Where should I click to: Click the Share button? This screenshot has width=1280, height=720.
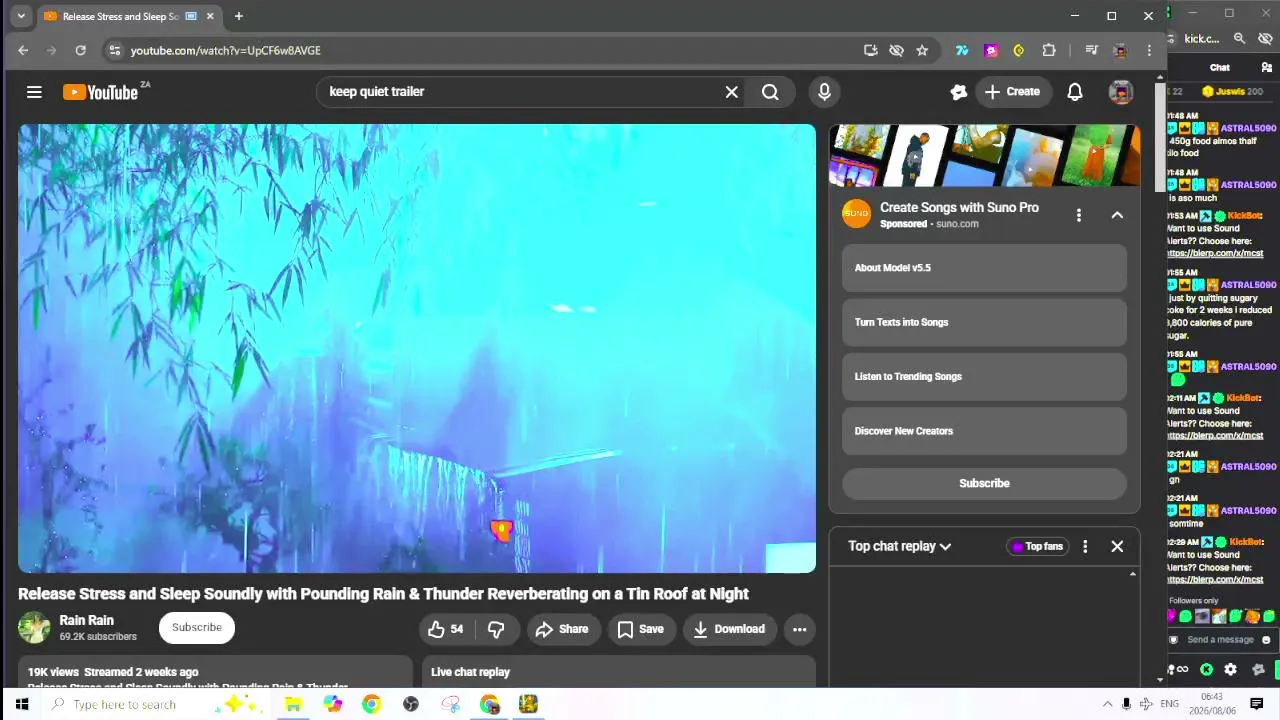point(563,629)
